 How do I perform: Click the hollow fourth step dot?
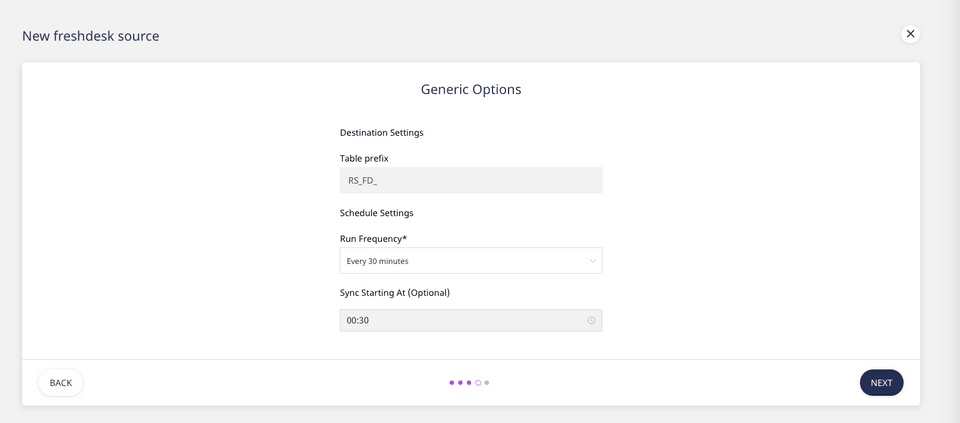click(x=478, y=383)
